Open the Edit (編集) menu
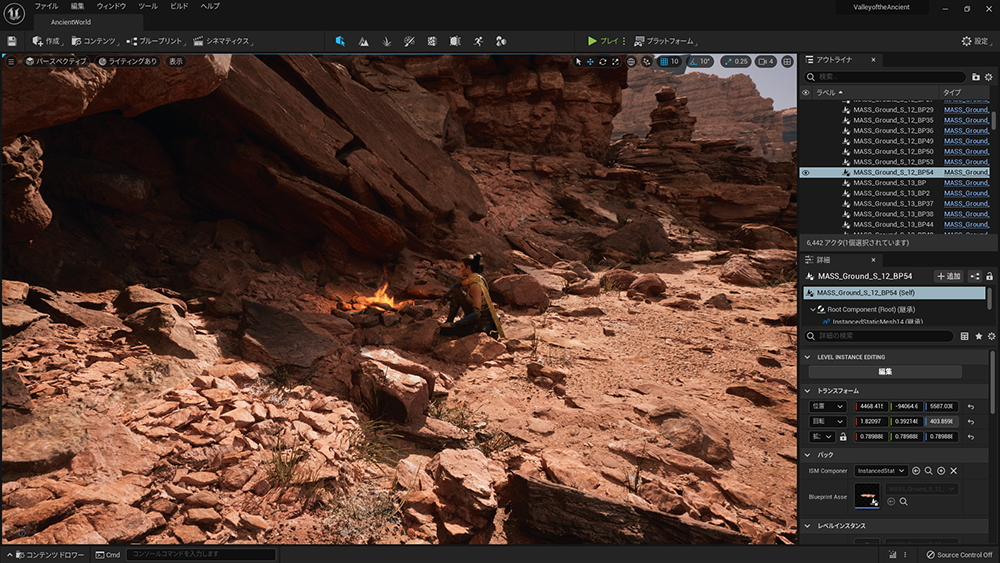The height and width of the screenshot is (563, 1000). coord(77,6)
